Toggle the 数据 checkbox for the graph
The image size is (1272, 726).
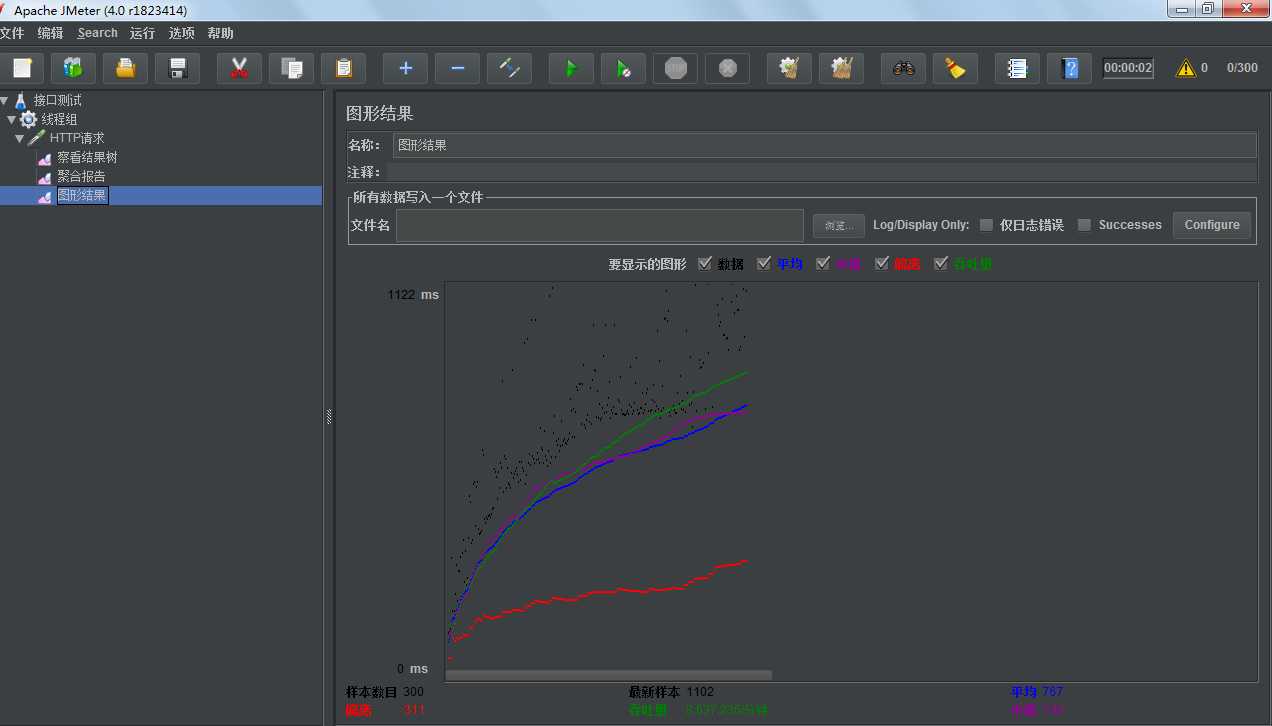tap(707, 263)
